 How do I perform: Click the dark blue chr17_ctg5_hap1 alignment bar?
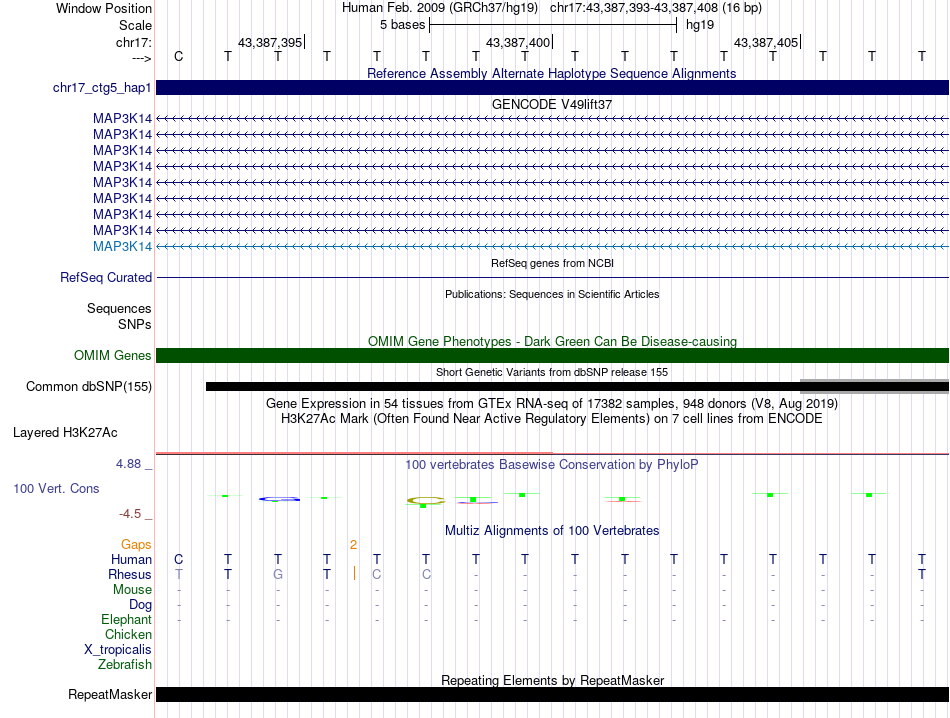pos(552,87)
